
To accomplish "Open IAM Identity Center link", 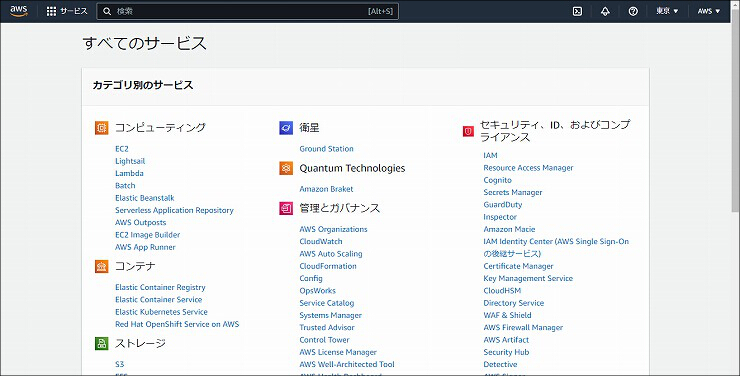I will tap(556, 247).
